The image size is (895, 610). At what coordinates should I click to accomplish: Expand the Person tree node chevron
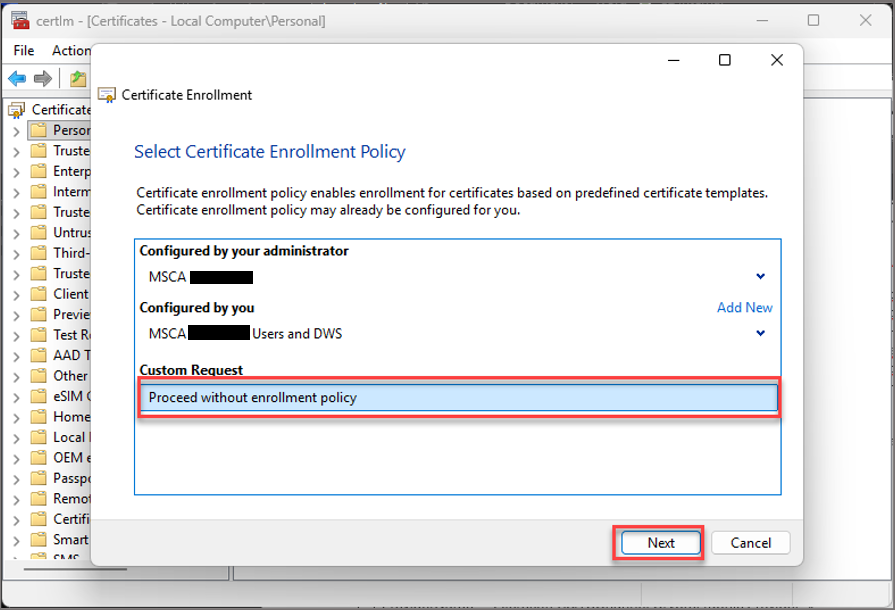tap(16, 131)
